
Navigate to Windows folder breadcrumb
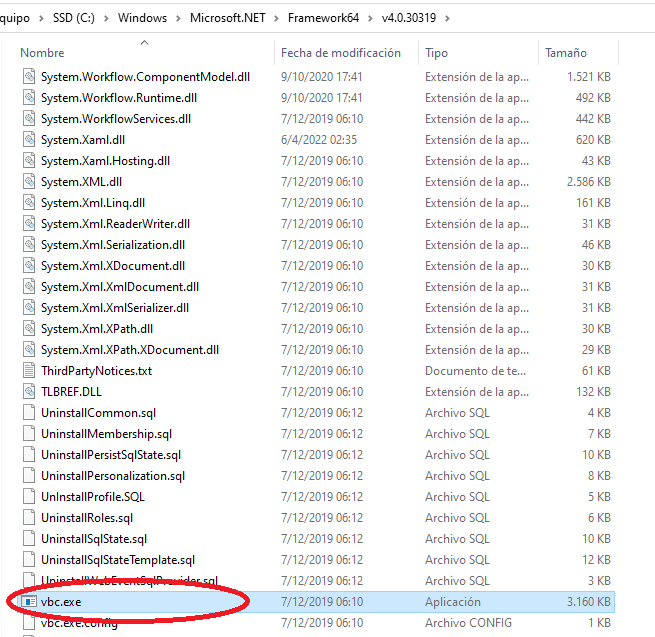click(142, 18)
